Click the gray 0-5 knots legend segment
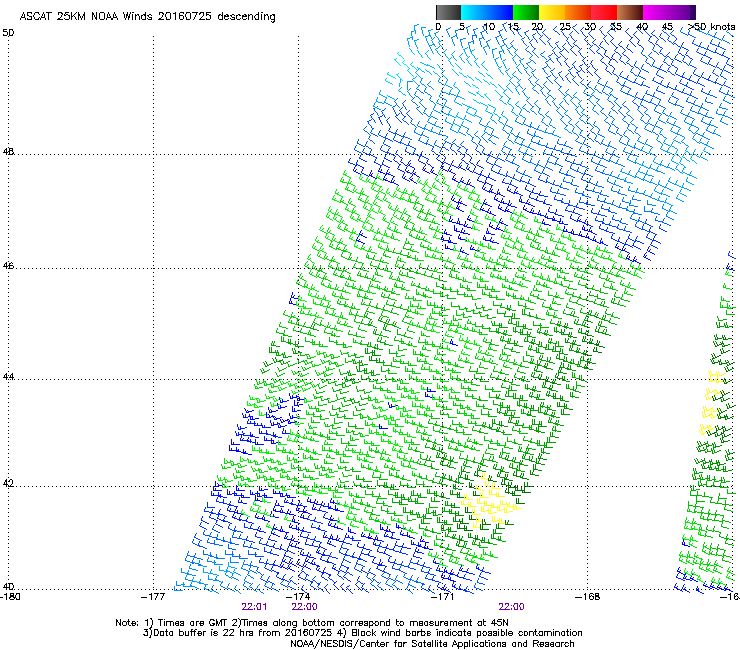Image resolution: width=740 pixels, height=650 pixels. pos(448,12)
